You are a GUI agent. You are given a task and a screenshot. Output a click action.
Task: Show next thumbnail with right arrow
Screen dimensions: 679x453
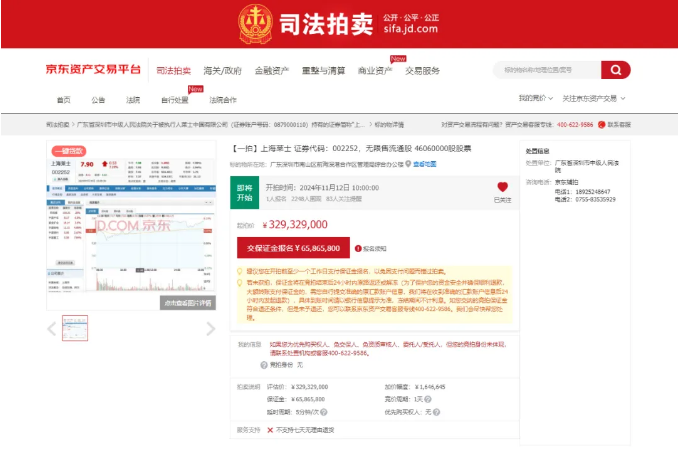(210, 329)
